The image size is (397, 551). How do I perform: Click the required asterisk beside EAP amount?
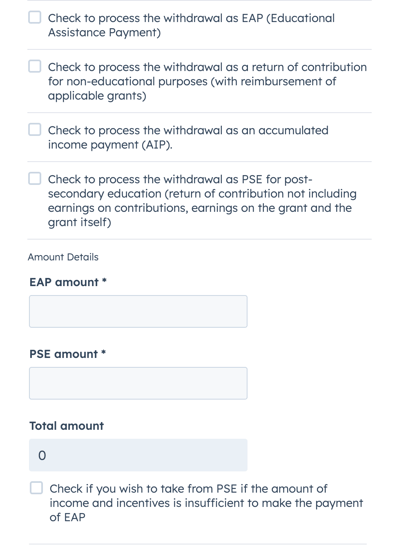104,280
